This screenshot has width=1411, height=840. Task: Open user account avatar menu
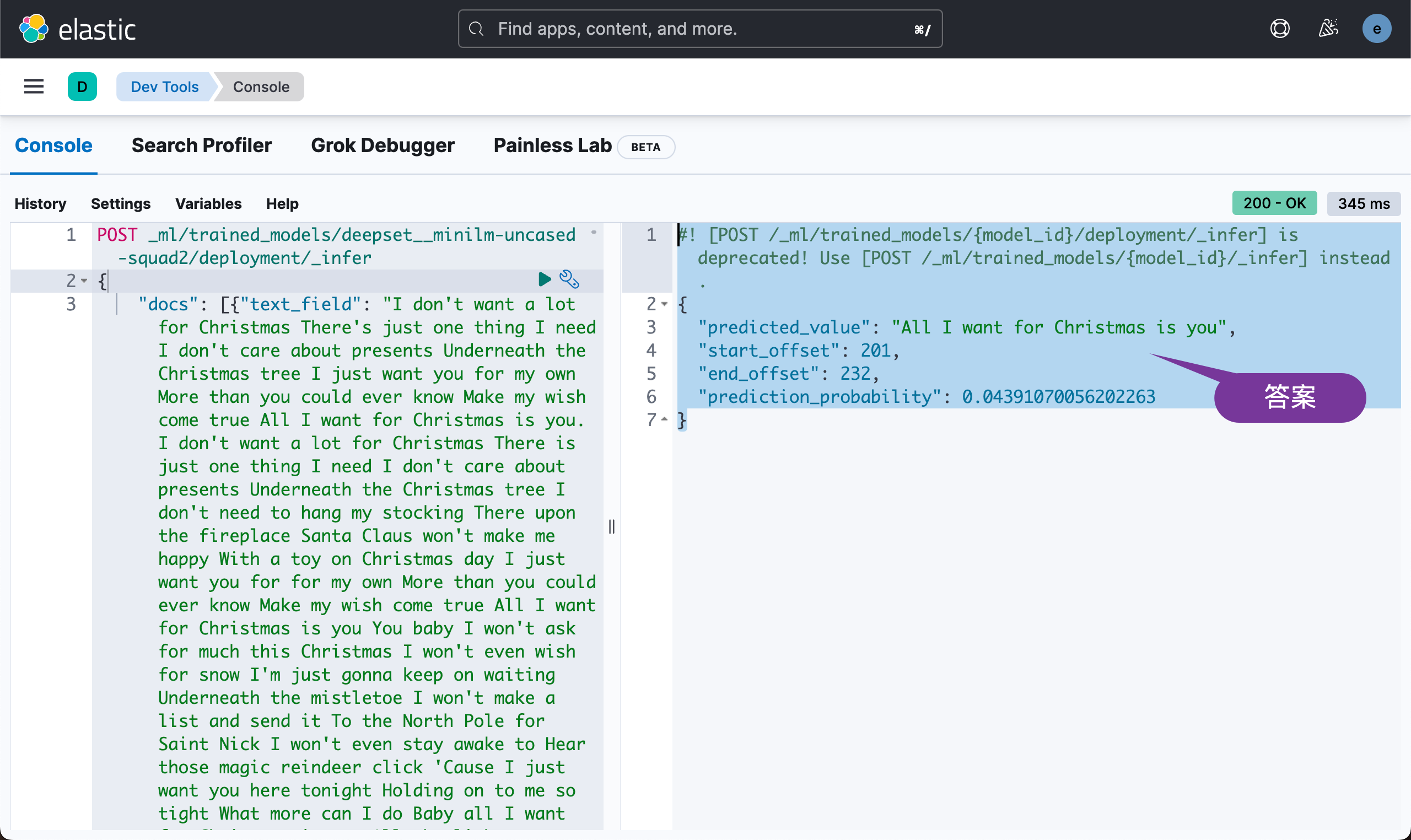tap(1376, 29)
